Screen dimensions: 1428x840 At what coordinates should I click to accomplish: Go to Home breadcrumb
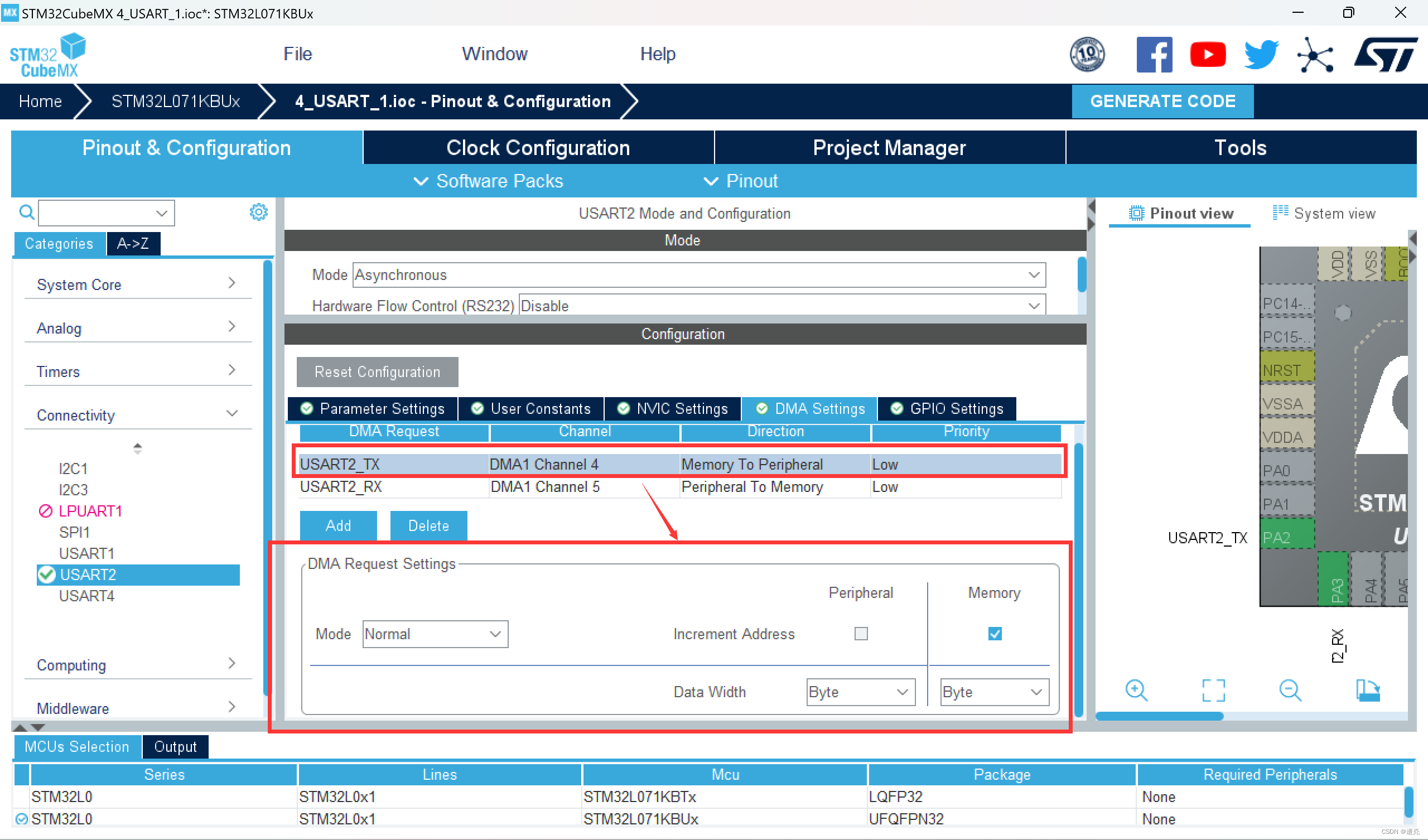tap(40, 101)
